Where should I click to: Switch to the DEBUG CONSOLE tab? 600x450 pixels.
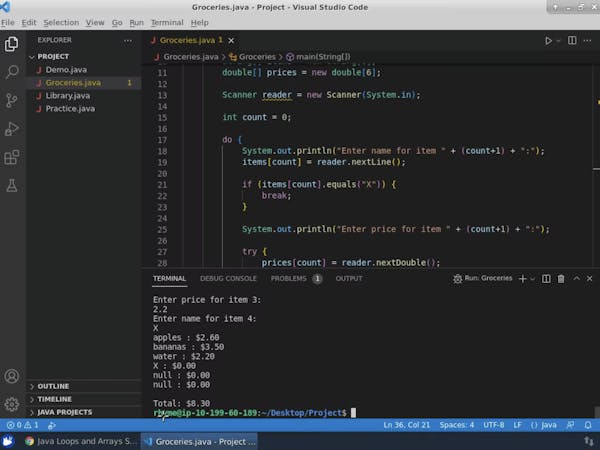(228, 279)
